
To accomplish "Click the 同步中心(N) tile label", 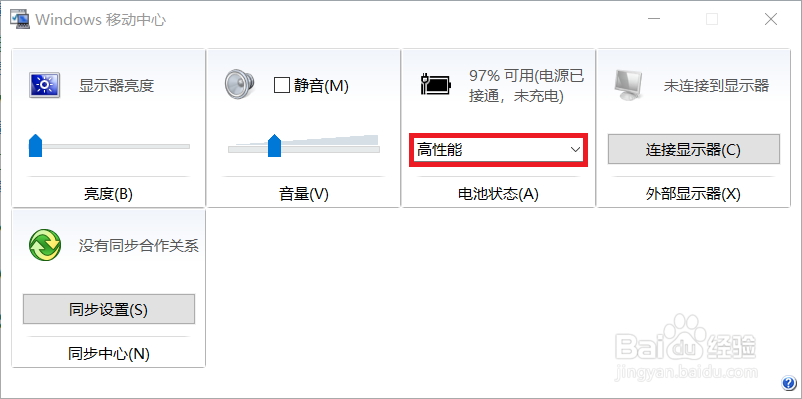I will point(108,353).
